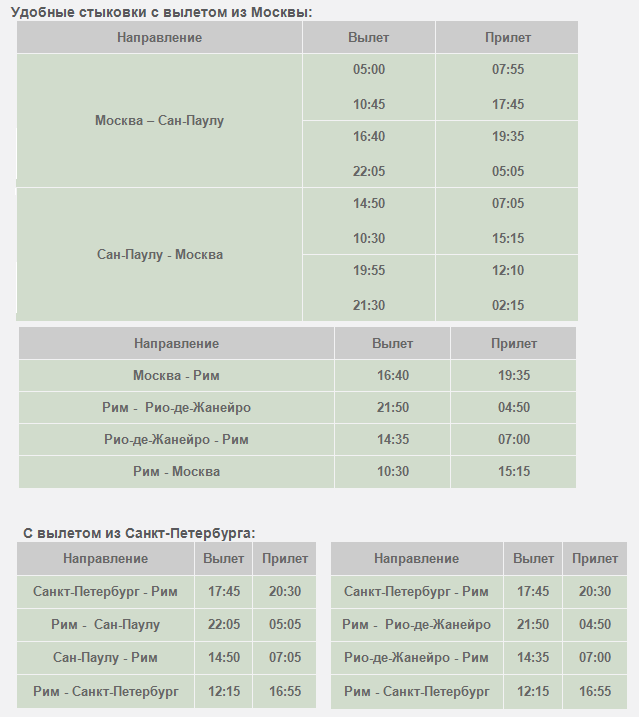The width and height of the screenshot is (642, 717).
Task: Click the 14:35 departure in the second table
Action: 392,439
